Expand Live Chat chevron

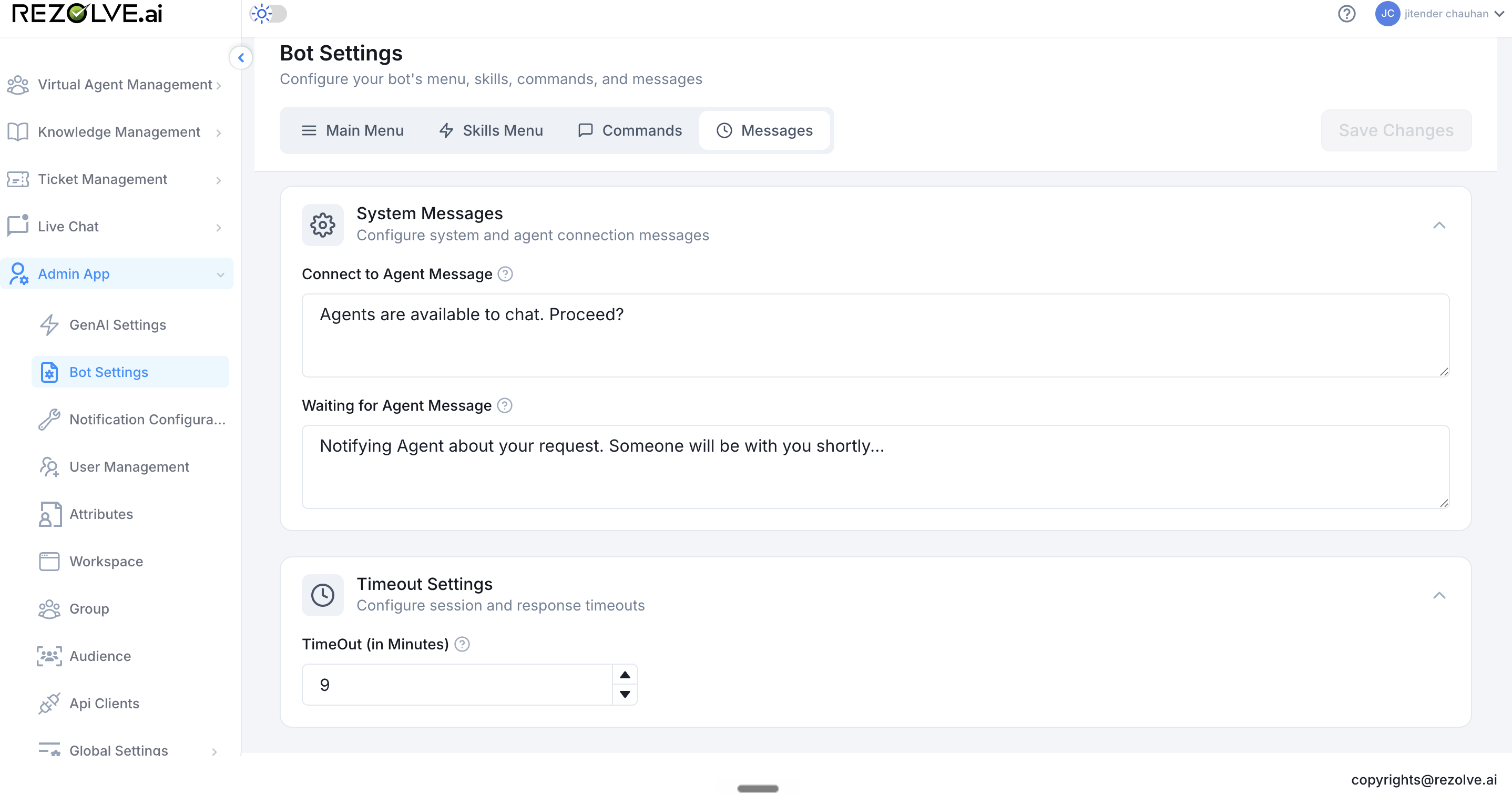(x=218, y=227)
